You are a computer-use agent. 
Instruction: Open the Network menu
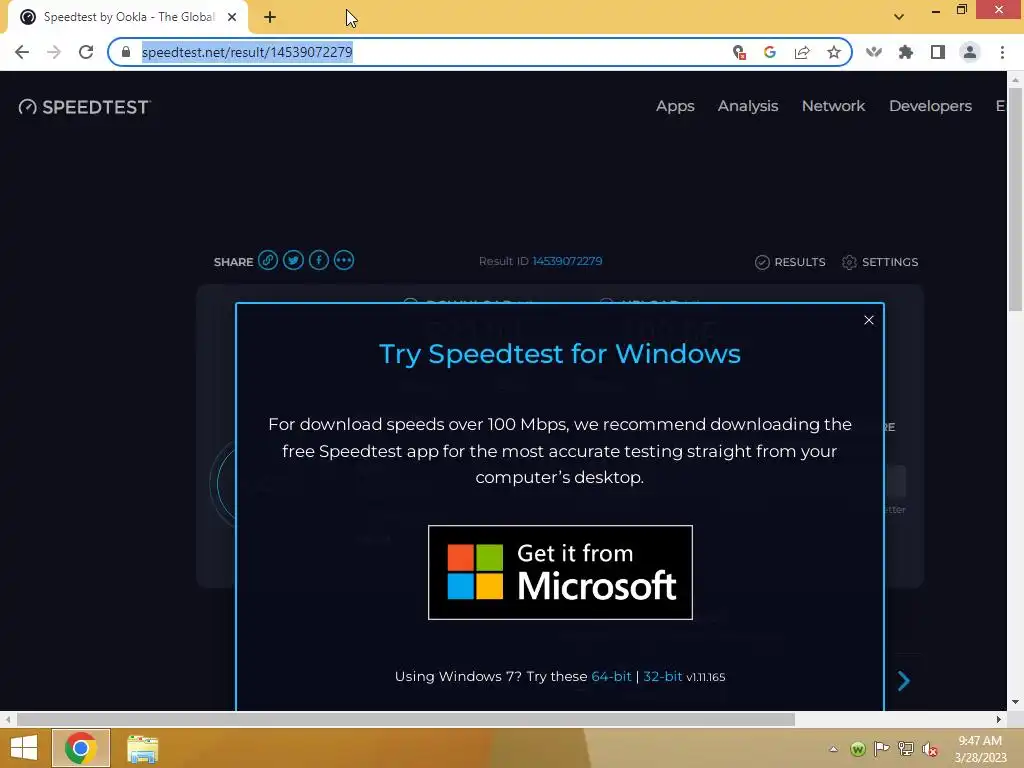tap(833, 106)
